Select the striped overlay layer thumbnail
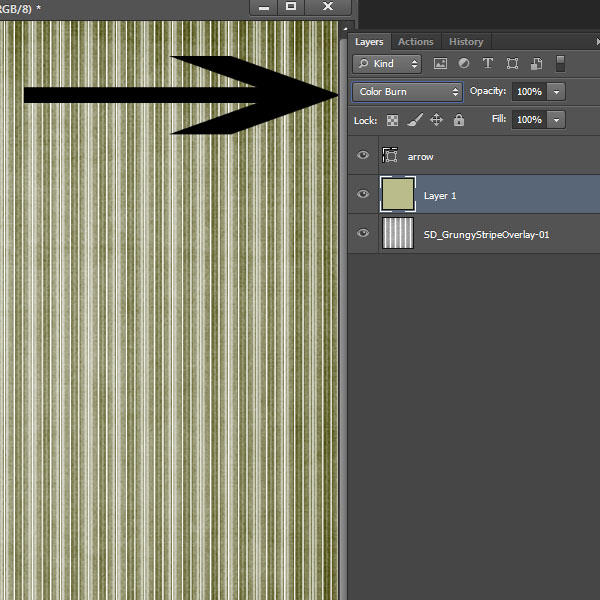 tap(398, 233)
